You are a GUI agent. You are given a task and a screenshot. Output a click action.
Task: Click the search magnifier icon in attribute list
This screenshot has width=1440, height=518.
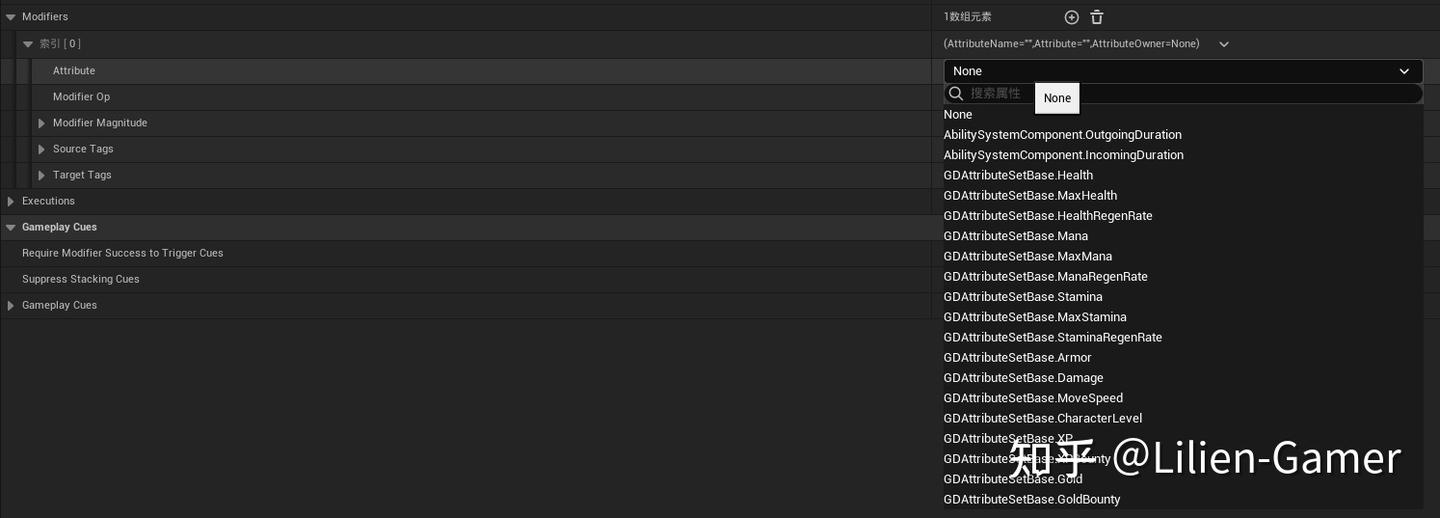(956, 93)
